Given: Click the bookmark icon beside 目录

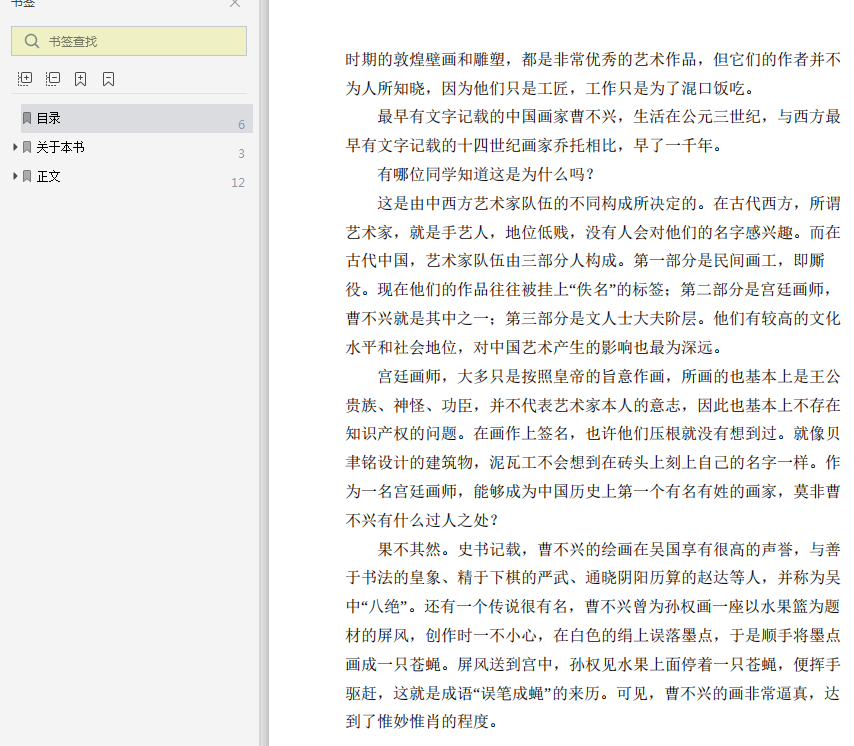Looking at the screenshot, I should (x=27, y=118).
